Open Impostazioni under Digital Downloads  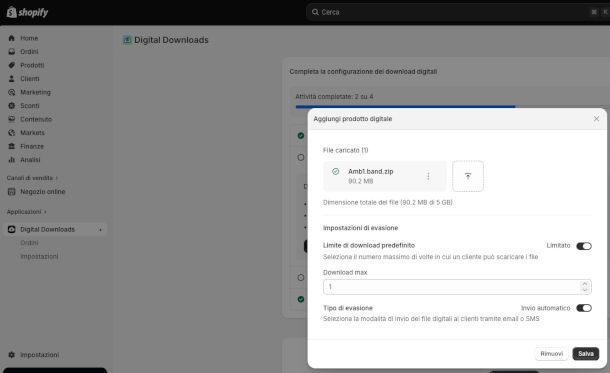click(x=39, y=256)
